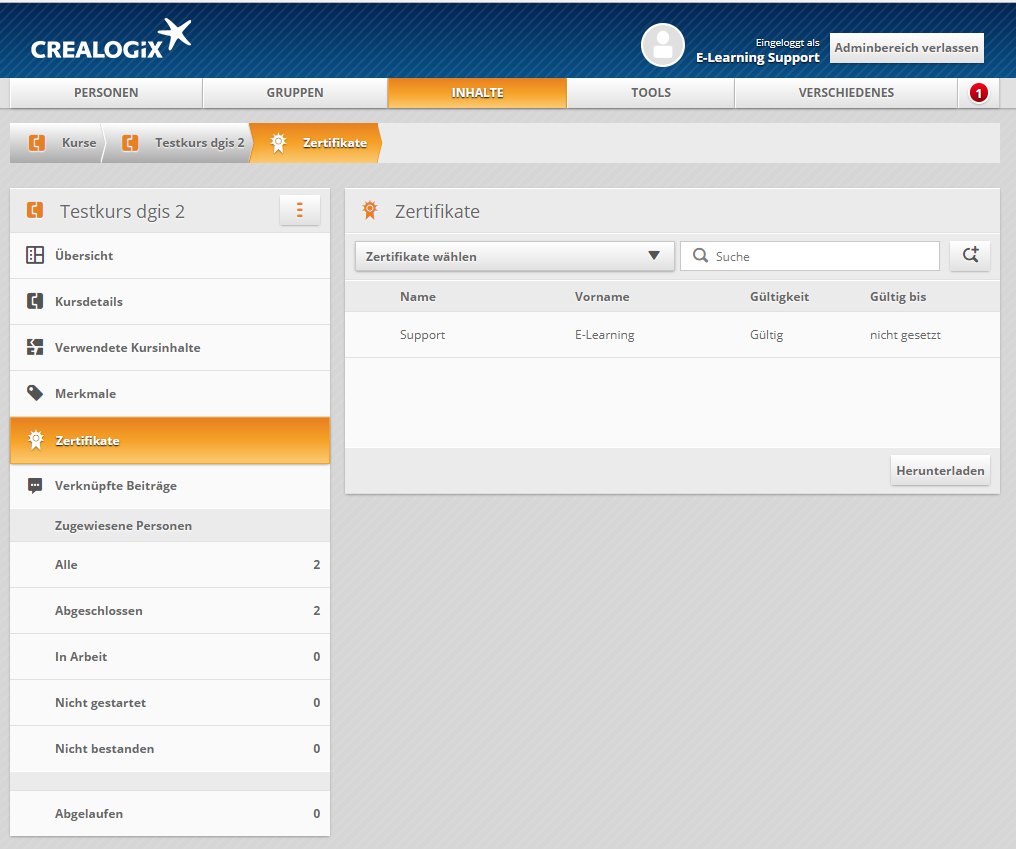Click the Übersicht sidebar icon
Image resolution: width=1016 pixels, height=849 pixels.
[35, 255]
